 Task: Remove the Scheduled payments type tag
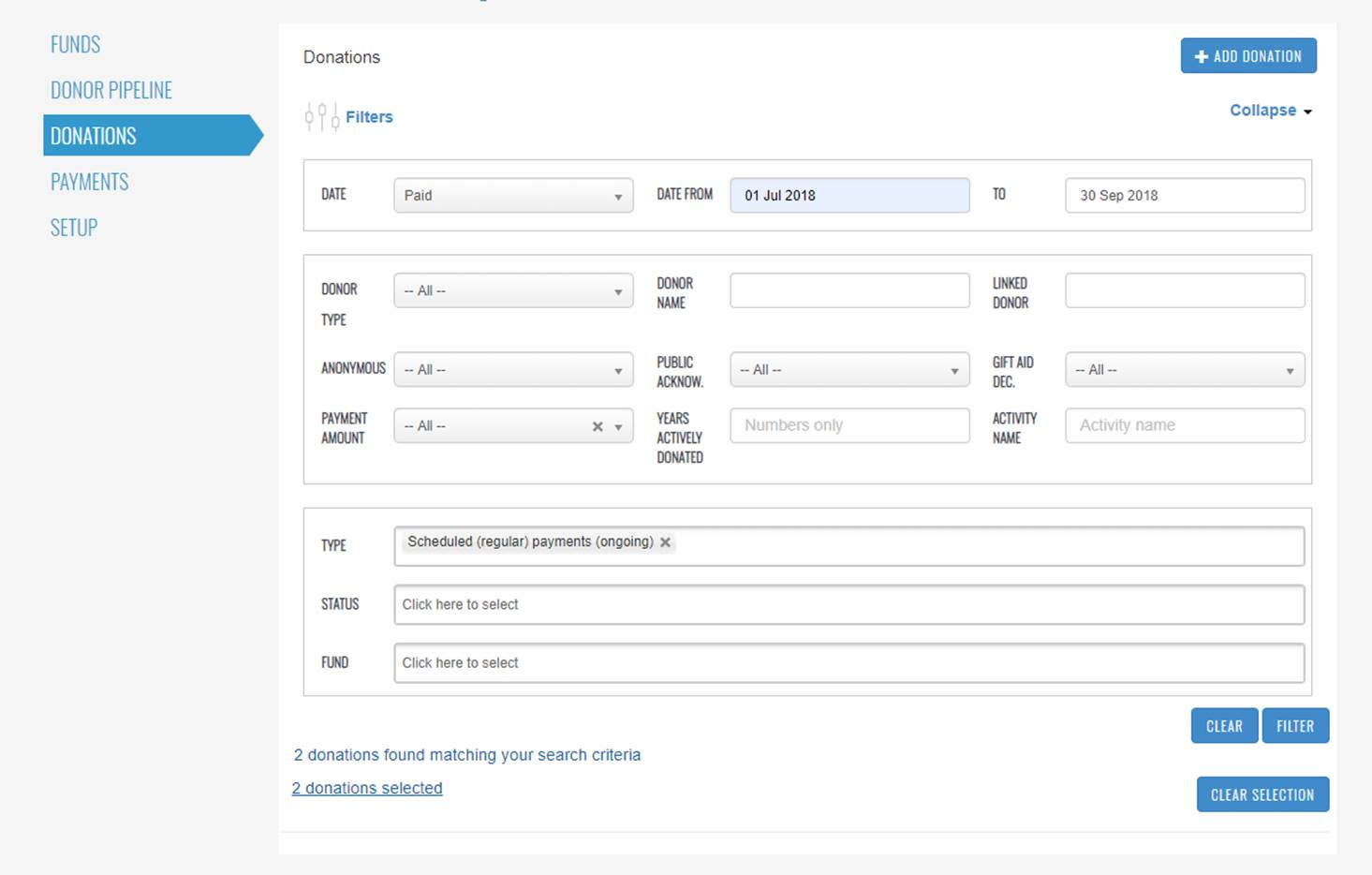[665, 542]
